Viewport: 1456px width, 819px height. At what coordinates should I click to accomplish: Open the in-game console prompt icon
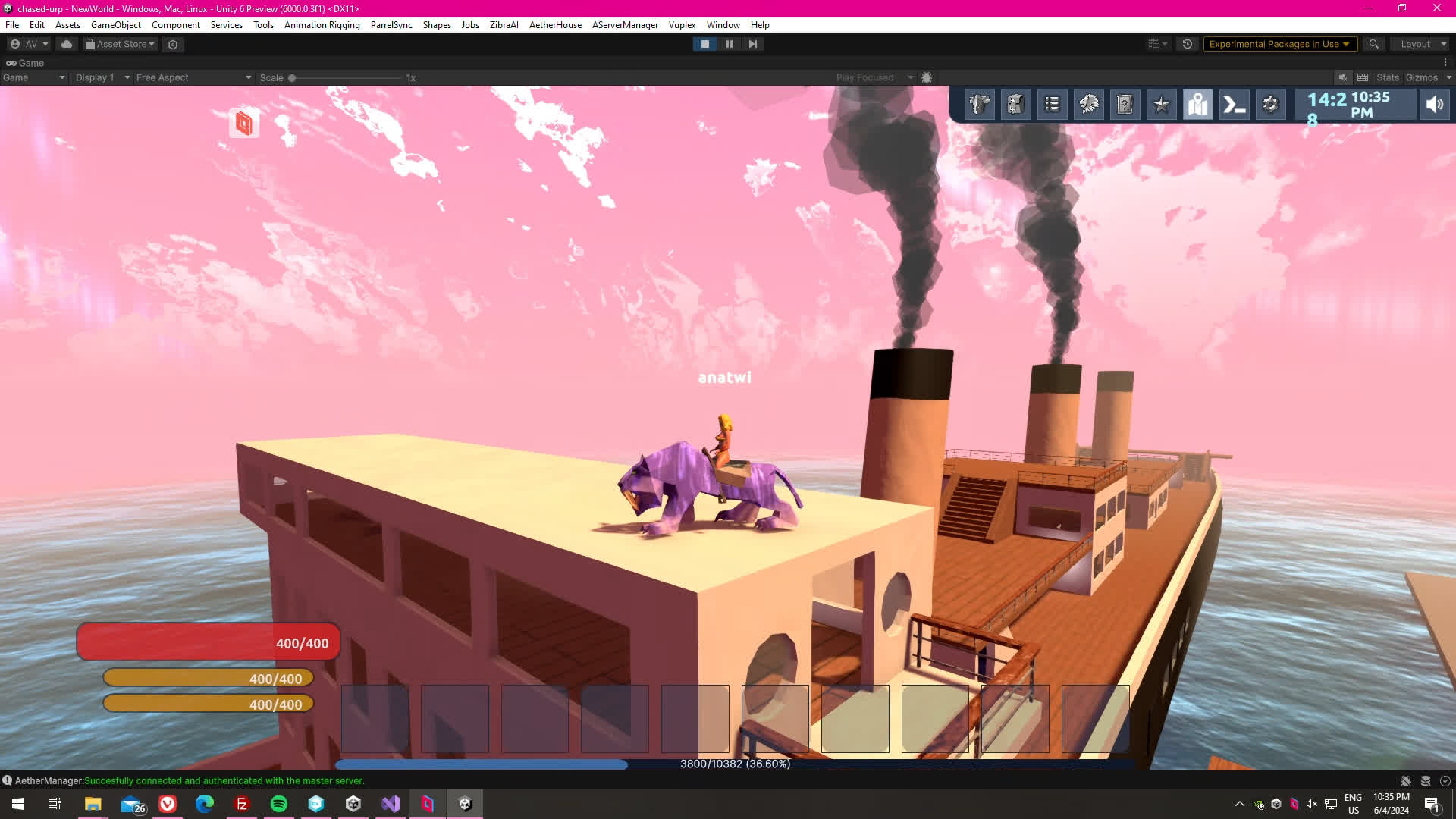pos(1235,105)
